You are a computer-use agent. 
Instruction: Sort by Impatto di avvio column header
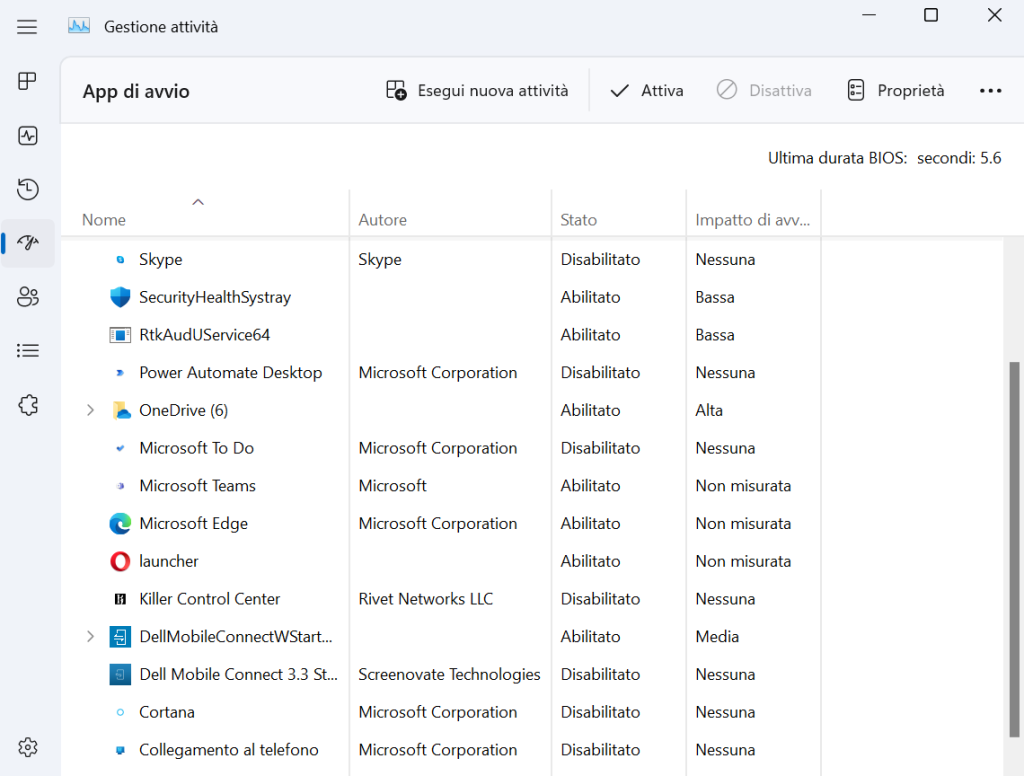(752, 220)
